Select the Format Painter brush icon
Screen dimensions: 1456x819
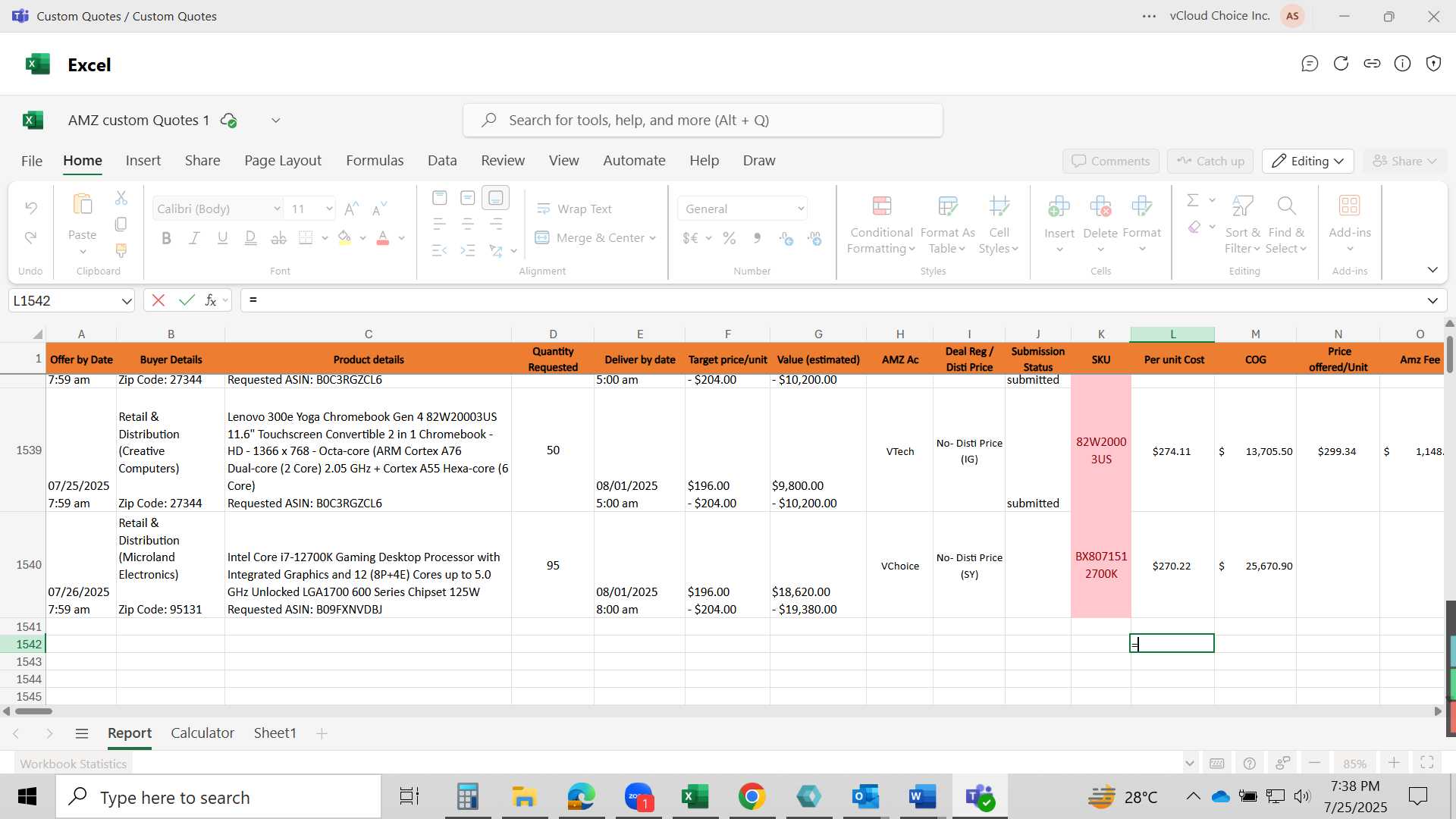coord(121,249)
